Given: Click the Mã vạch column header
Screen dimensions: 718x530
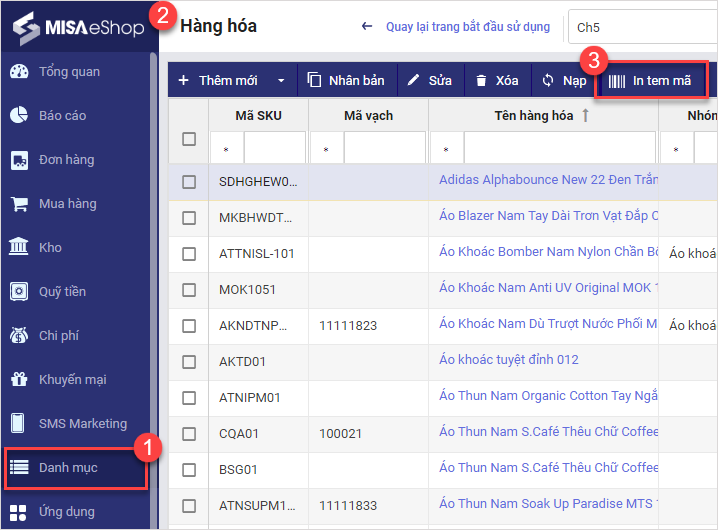Looking at the screenshot, I should pyautogui.click(x=369, y=115).
